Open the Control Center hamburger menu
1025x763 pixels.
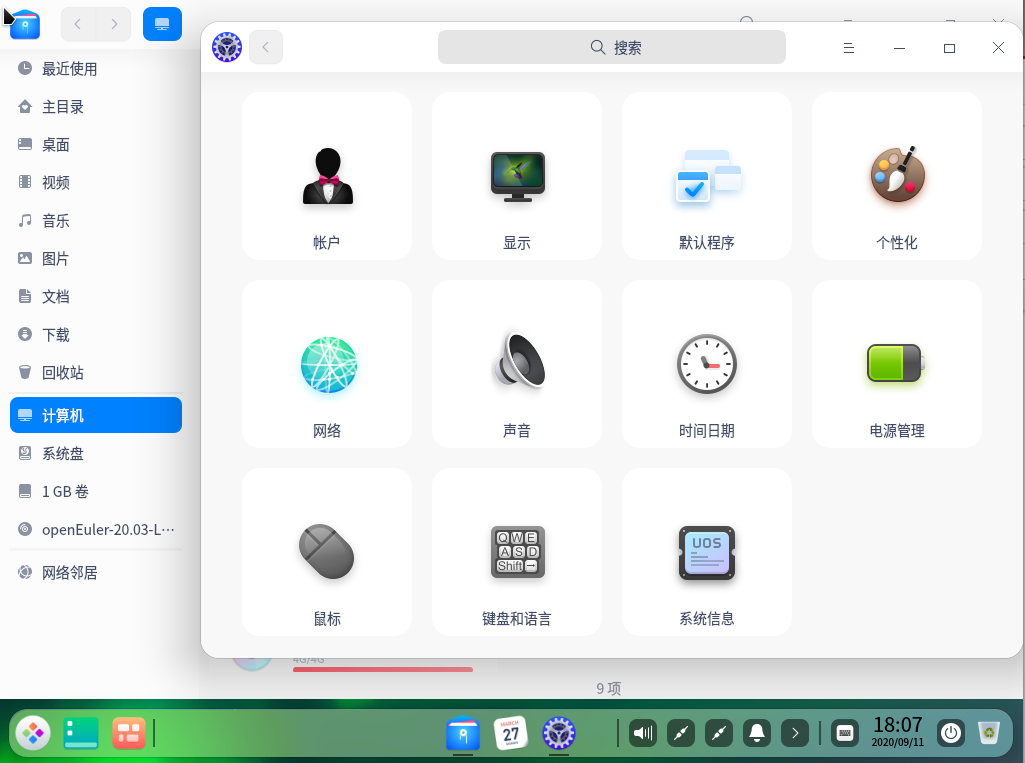coord(849,48)
